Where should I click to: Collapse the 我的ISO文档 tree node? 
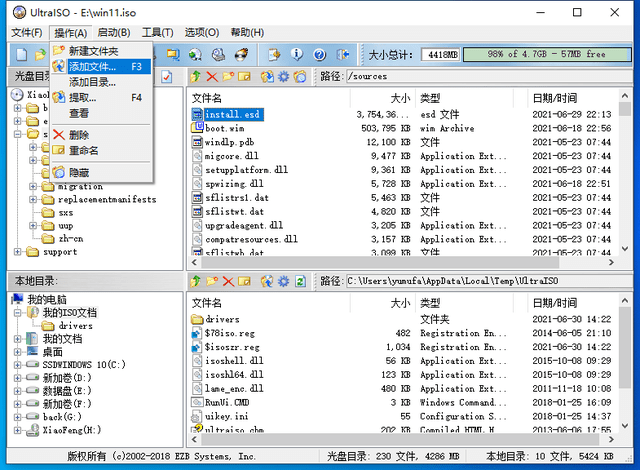coord(17,313)
